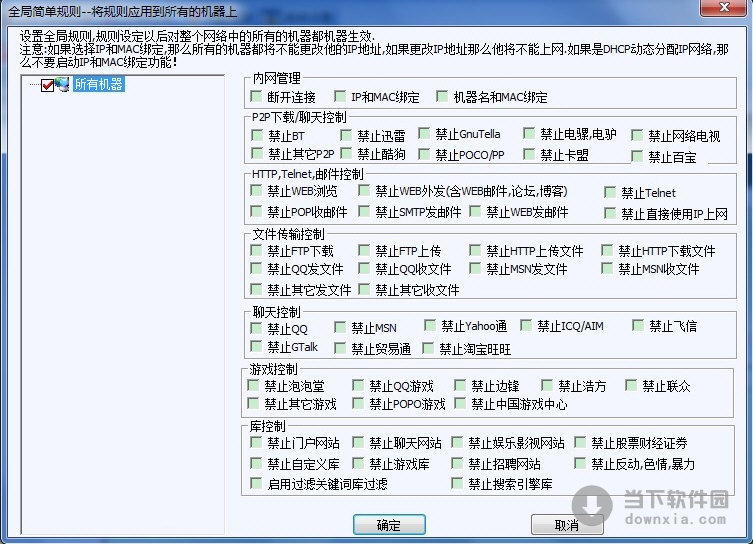
Task: Check 禁止中国游戏中心 option
Action: (460, 404)
